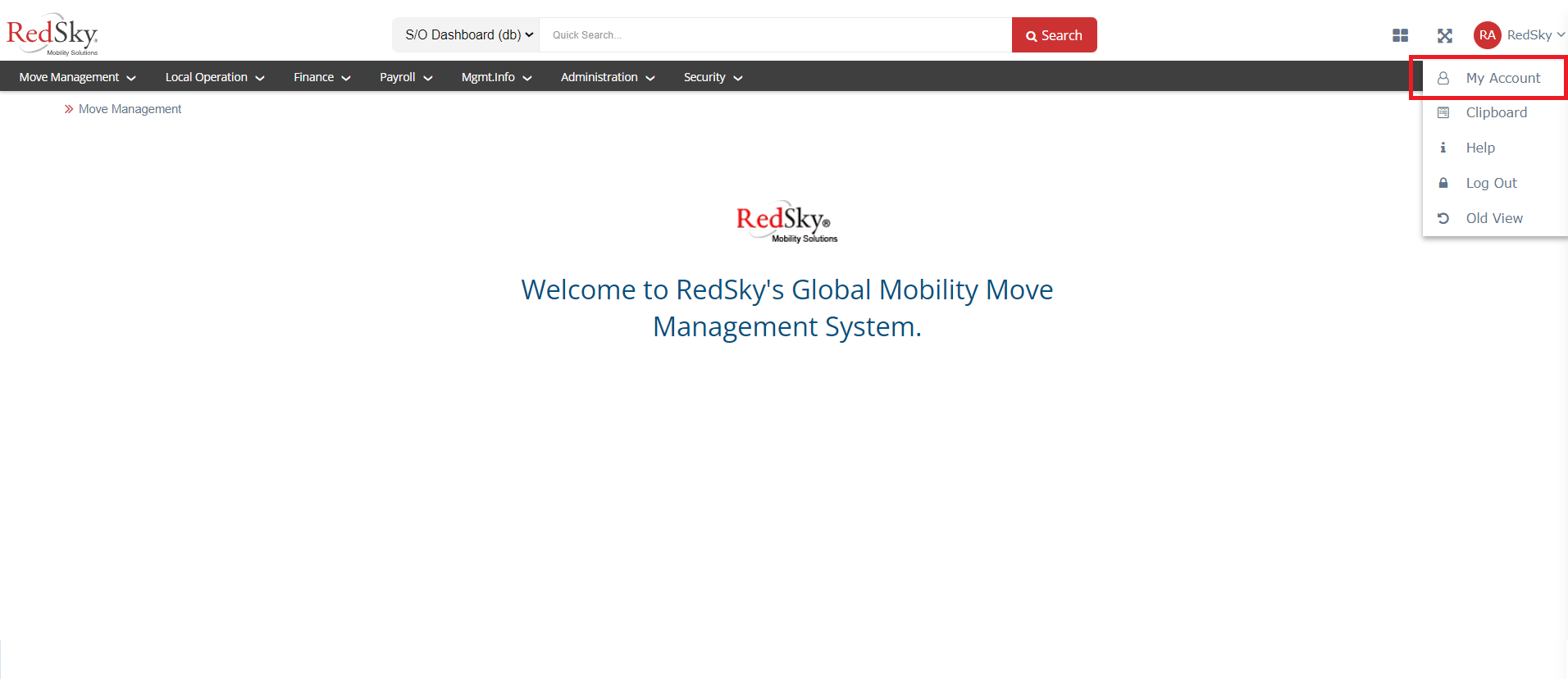
Task: Click the person icon beside My Account
Action: coord(1443,78)
